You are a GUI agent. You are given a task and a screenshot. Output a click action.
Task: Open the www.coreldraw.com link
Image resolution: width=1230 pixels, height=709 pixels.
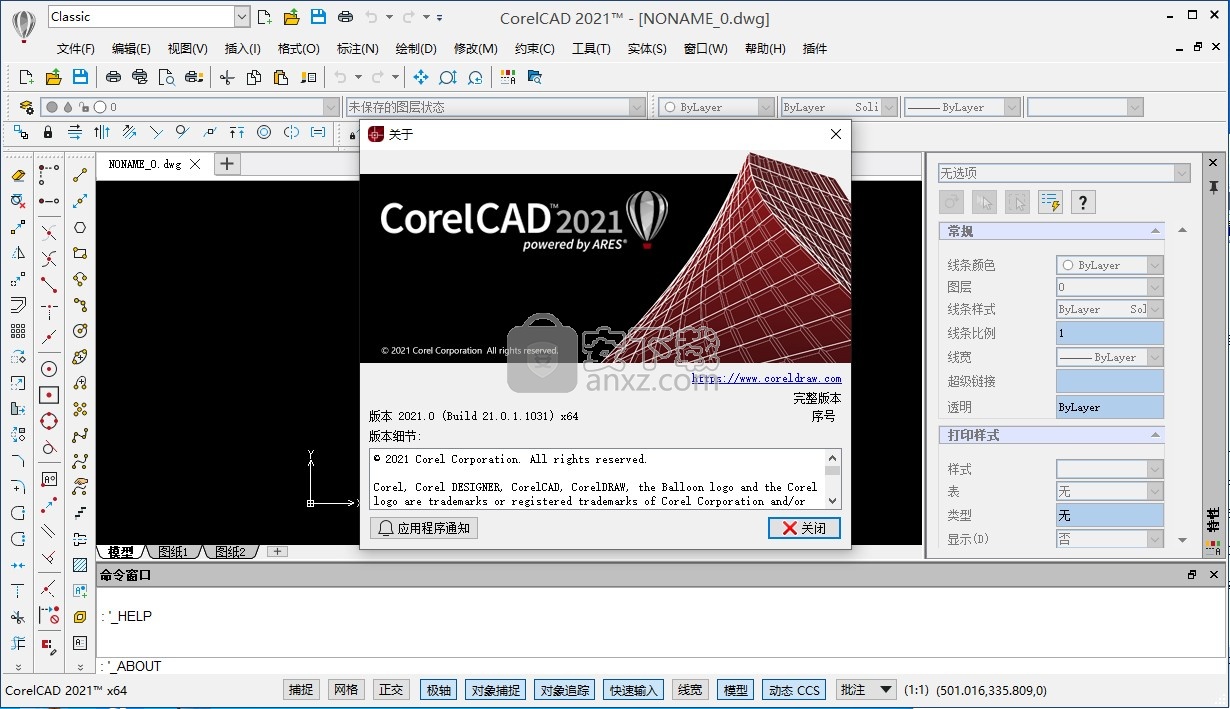pyautogui.click(x=767, y=378)
